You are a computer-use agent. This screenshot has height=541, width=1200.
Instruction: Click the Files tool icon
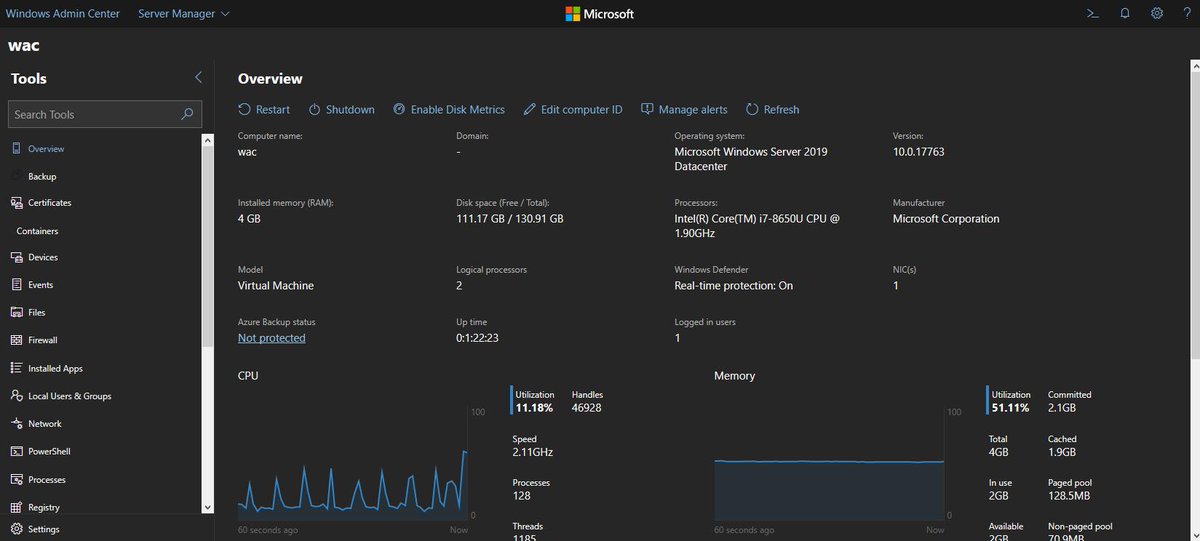point(17,312)
